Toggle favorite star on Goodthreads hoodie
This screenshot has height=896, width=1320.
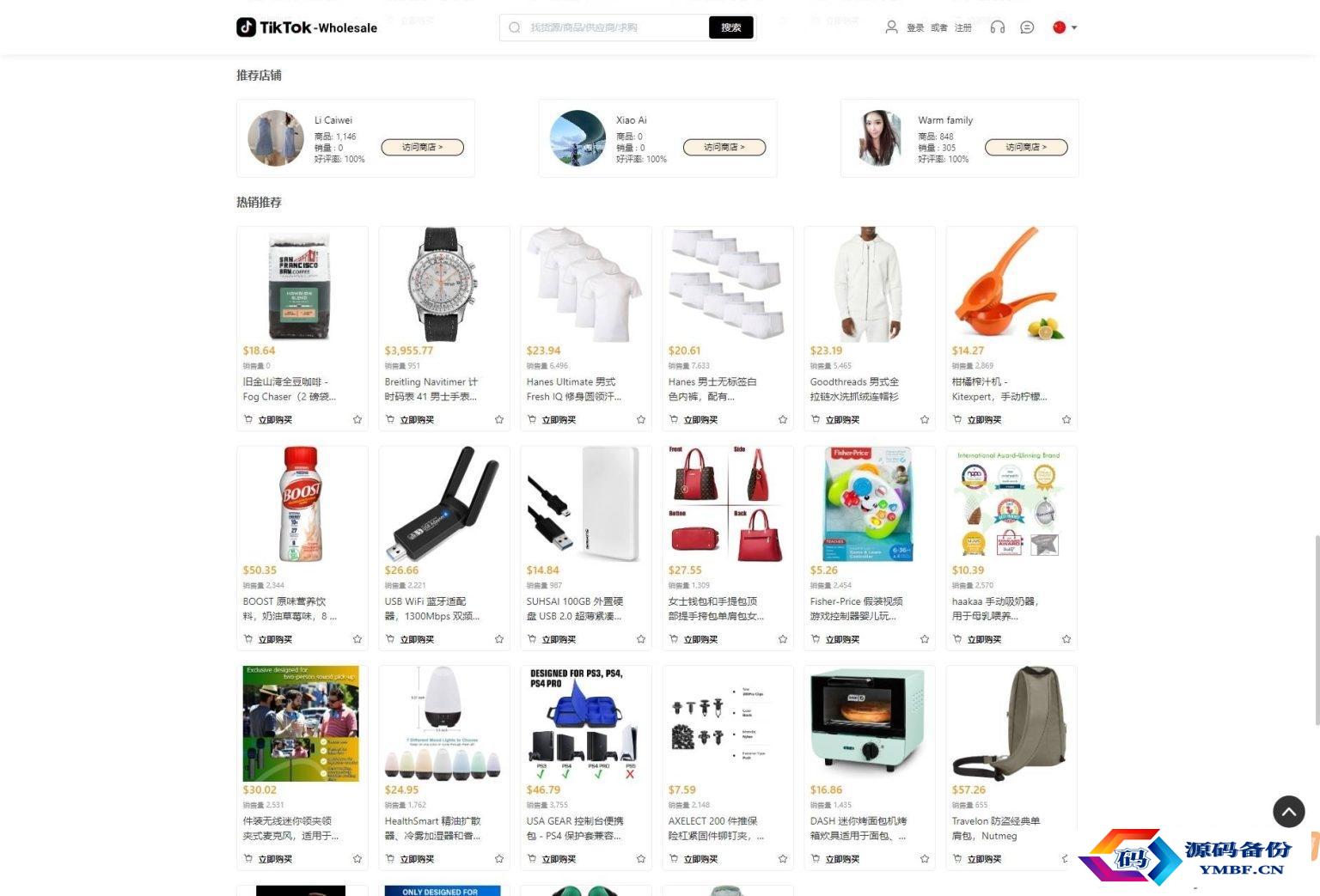click(x=925, y=420)
